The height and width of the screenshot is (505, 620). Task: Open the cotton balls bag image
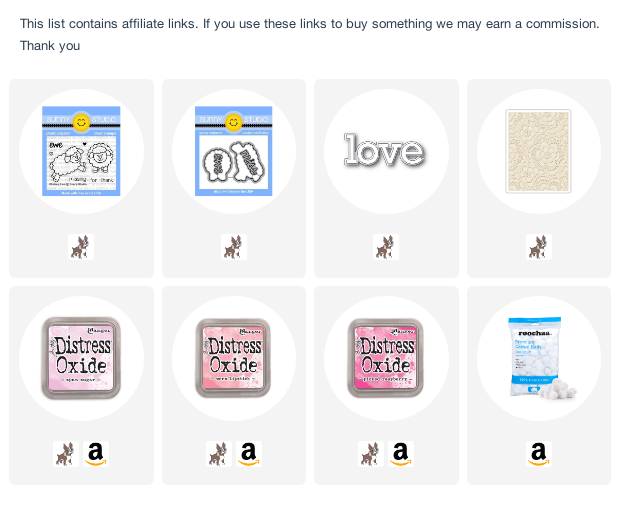coord(540,358)
